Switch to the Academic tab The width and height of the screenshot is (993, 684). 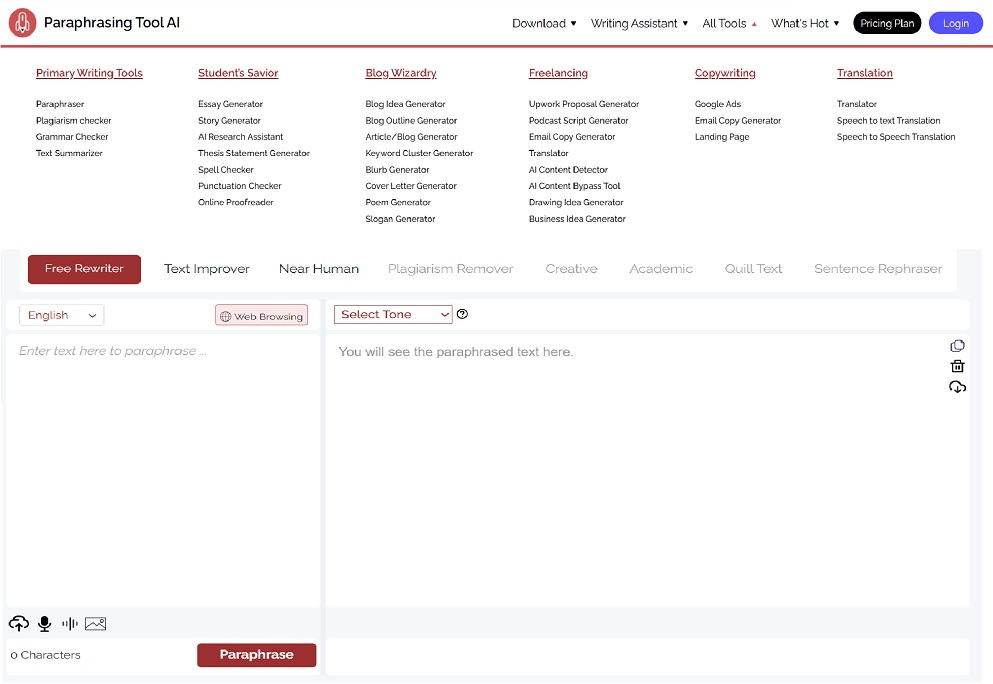(x=661, y=269)
